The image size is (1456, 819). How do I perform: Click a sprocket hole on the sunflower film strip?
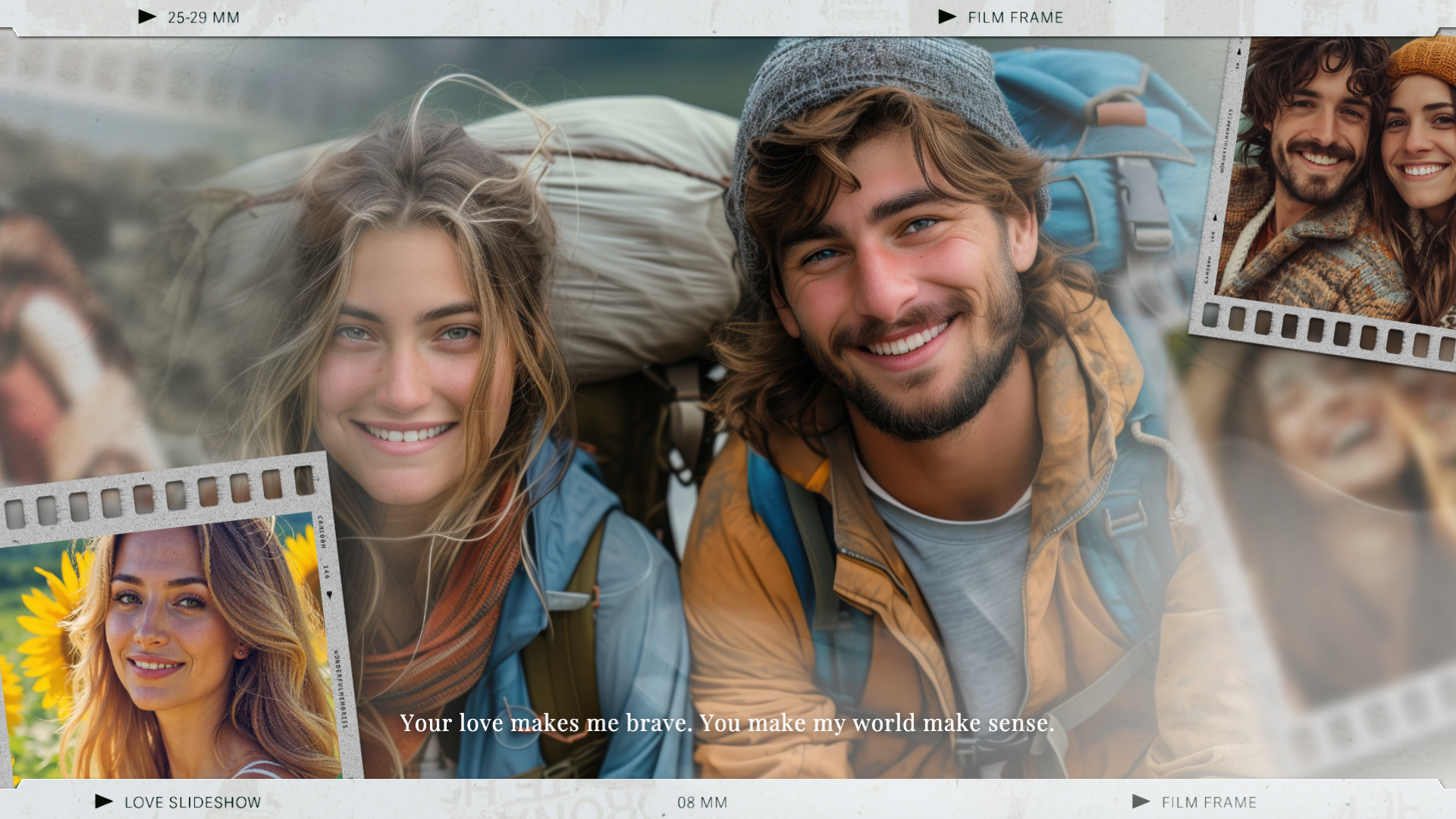tap(143, 499)
